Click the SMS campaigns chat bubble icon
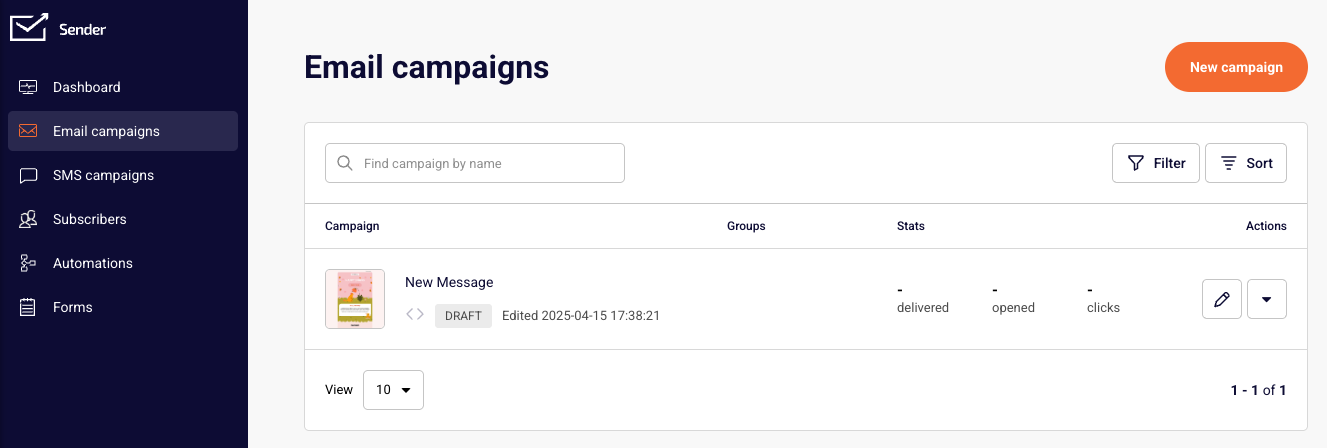Viewport: 1327px width, 448px height. (28, 175)
